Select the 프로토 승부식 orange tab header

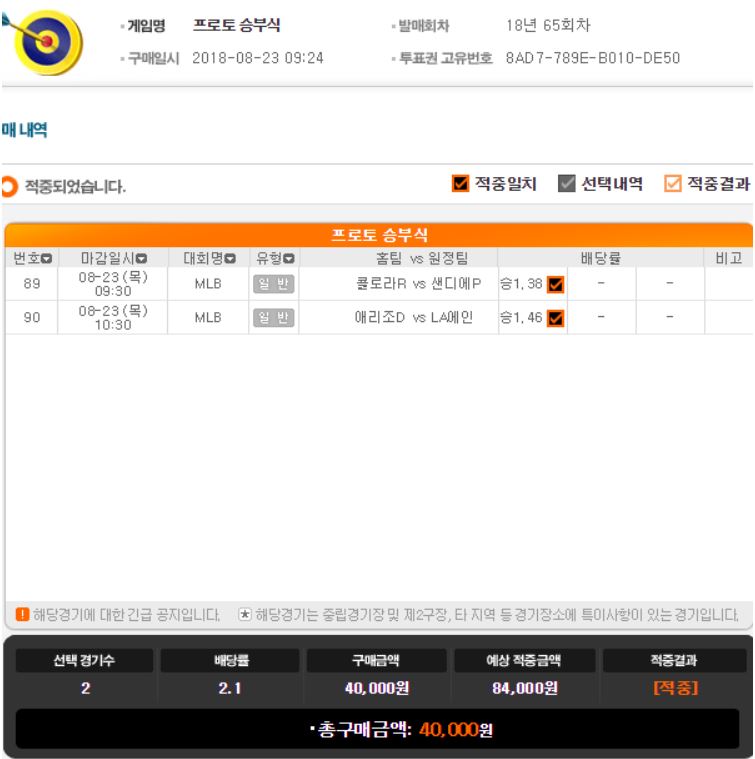[x=378, y=235]
